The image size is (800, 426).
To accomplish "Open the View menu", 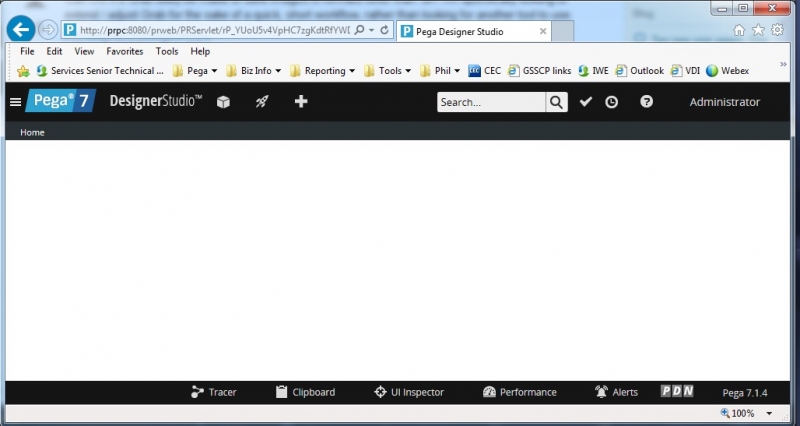I will (84, 51).
